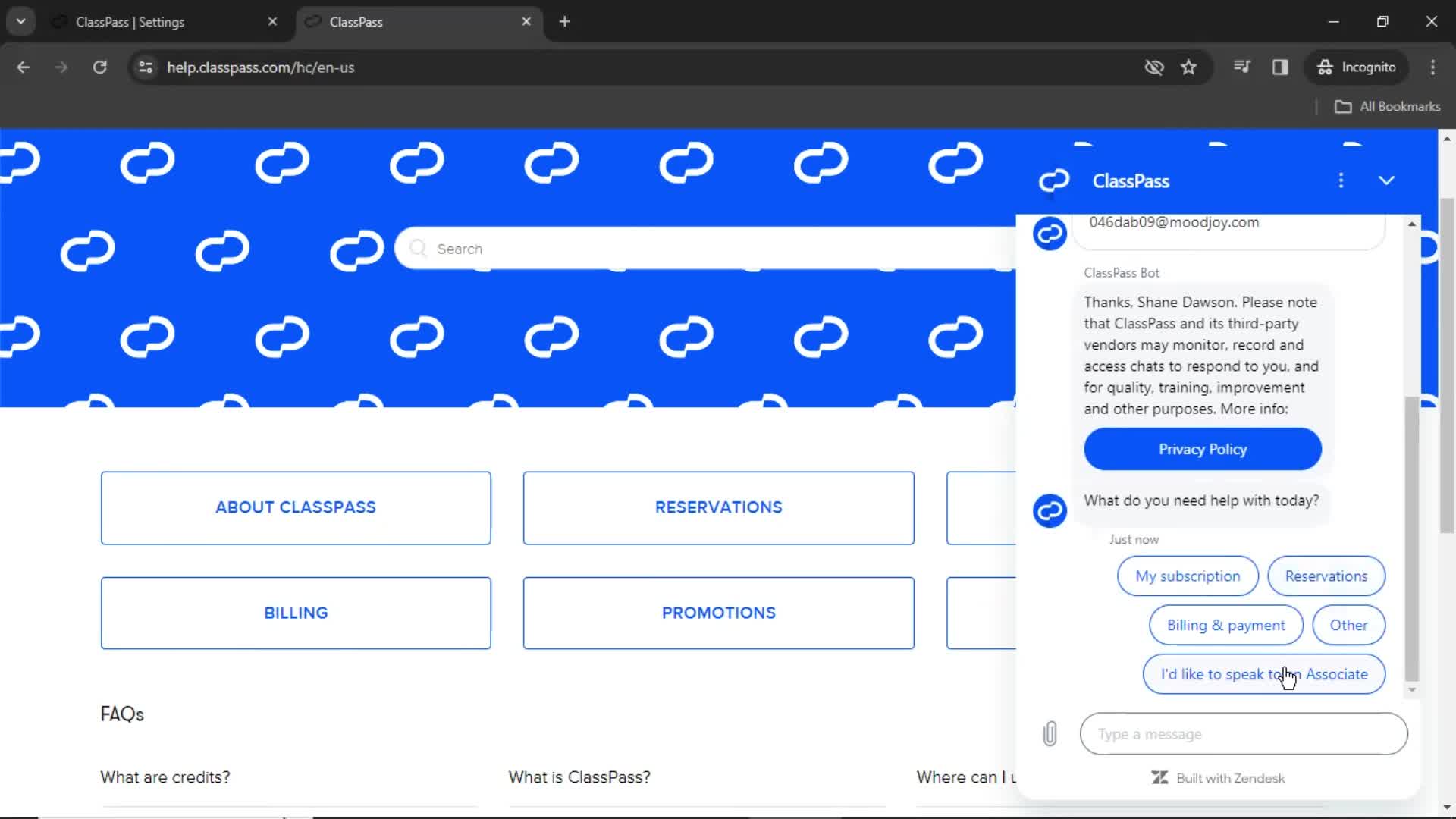
Task: Click the 'ClassPass Bot' sender label
Action: (1122, 273)
